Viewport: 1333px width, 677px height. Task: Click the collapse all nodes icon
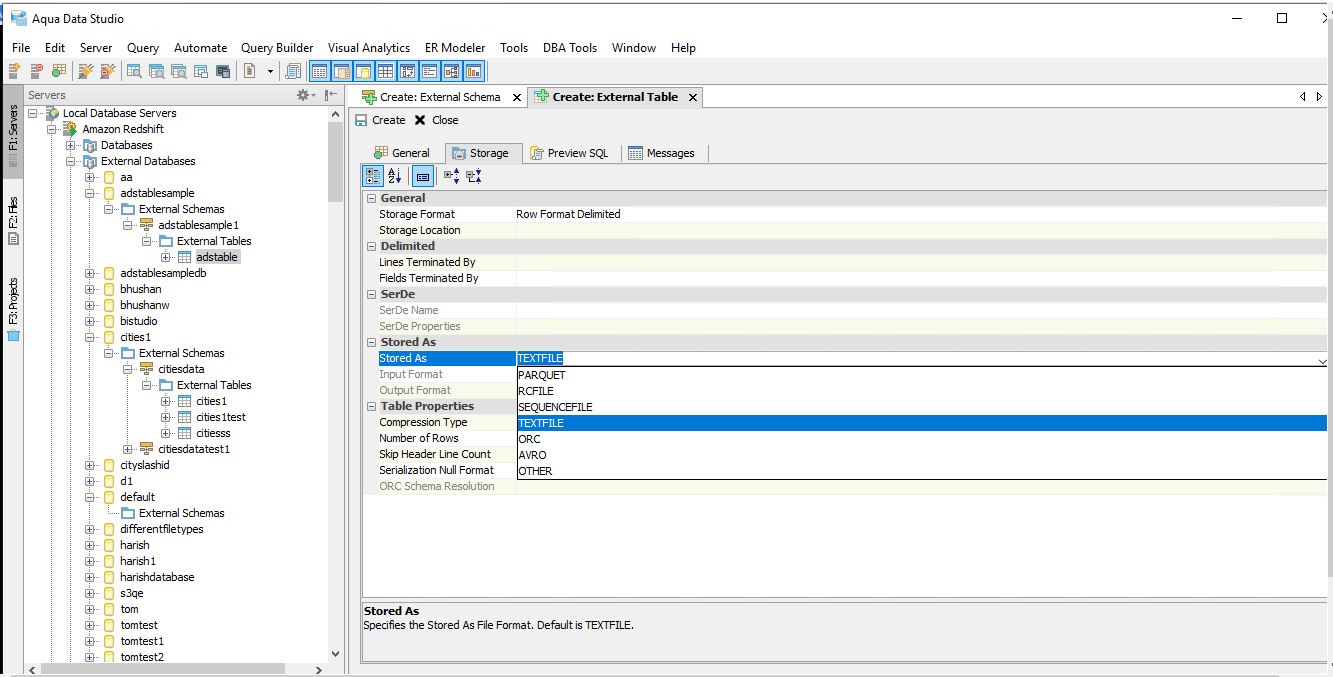pyautogui.click(x=474, y=176)
